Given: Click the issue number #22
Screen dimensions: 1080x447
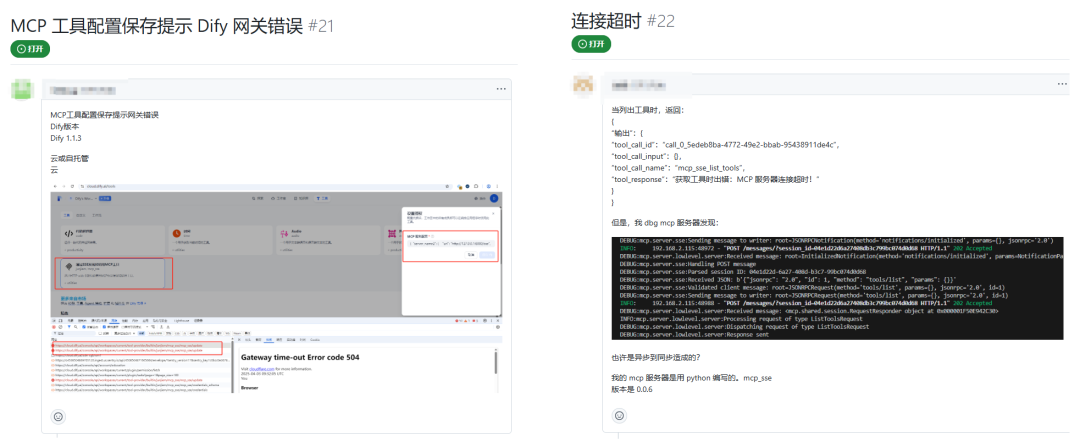Looking at the screenshot, I should pos(662,21).
